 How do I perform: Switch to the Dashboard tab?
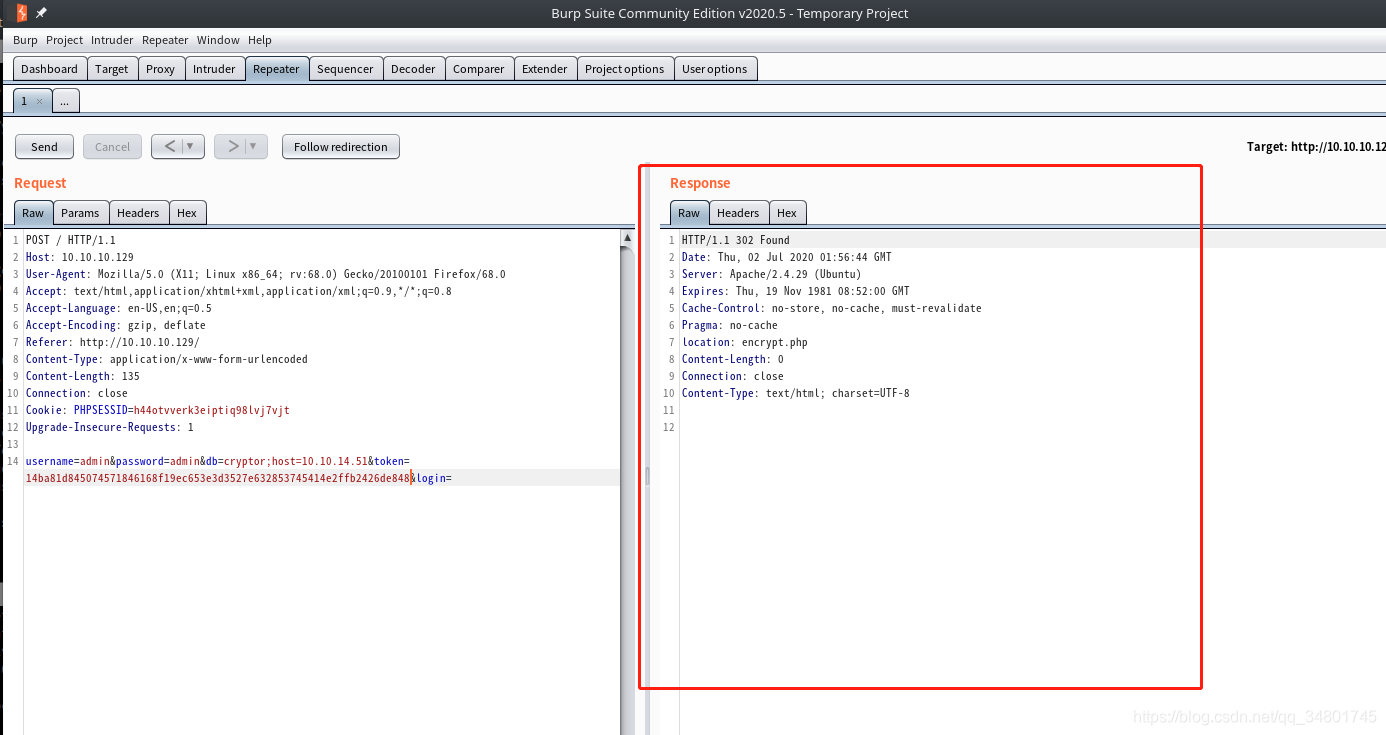coord(49,69)
